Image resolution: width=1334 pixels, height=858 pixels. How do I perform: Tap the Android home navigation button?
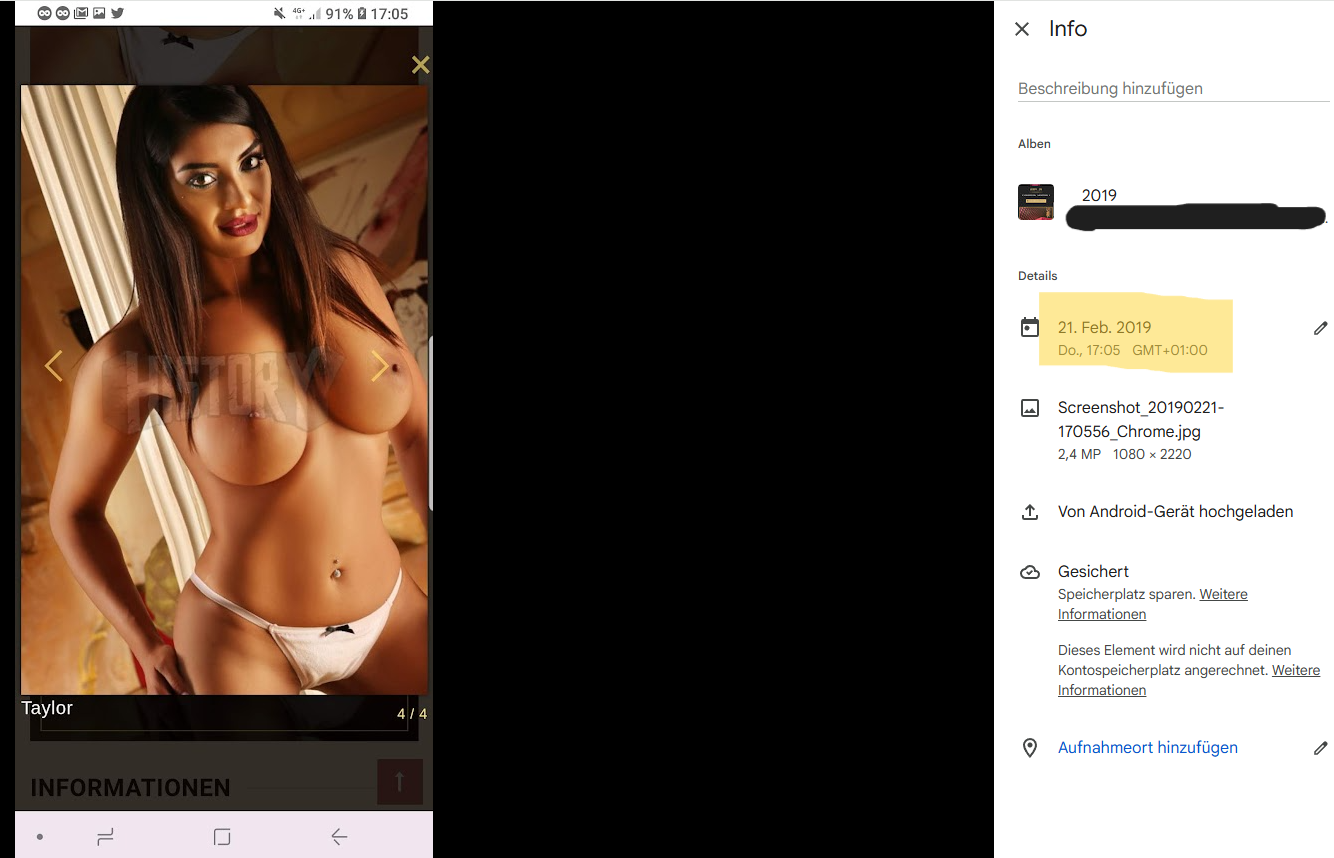pyautogui.click(x=222, y=837)
